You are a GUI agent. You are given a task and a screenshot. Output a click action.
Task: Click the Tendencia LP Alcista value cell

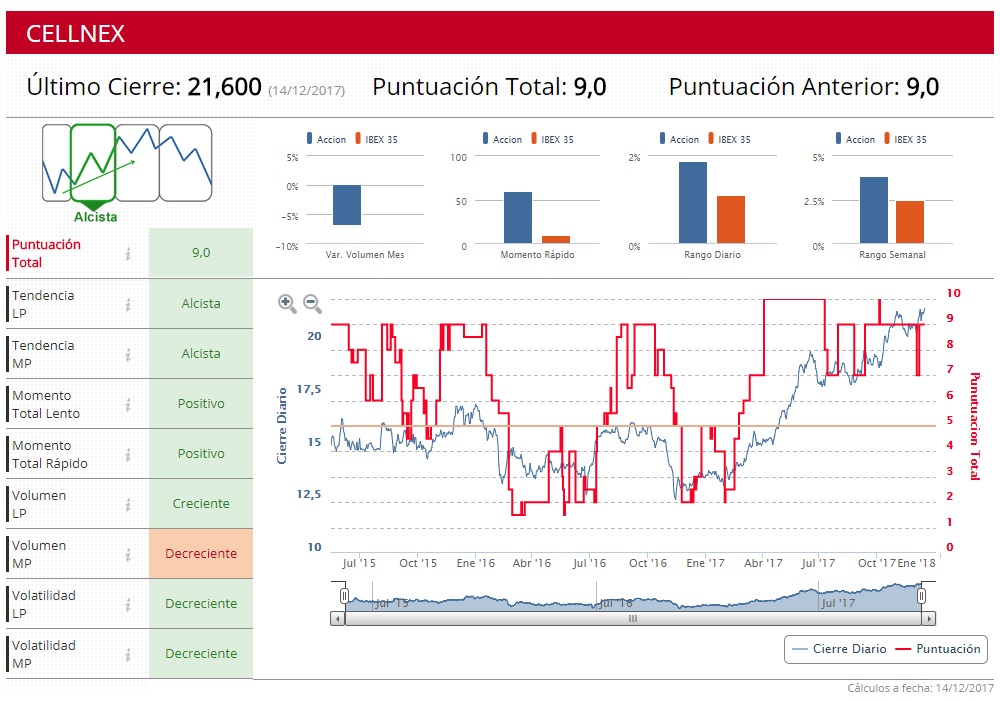(x=201, y=304)
